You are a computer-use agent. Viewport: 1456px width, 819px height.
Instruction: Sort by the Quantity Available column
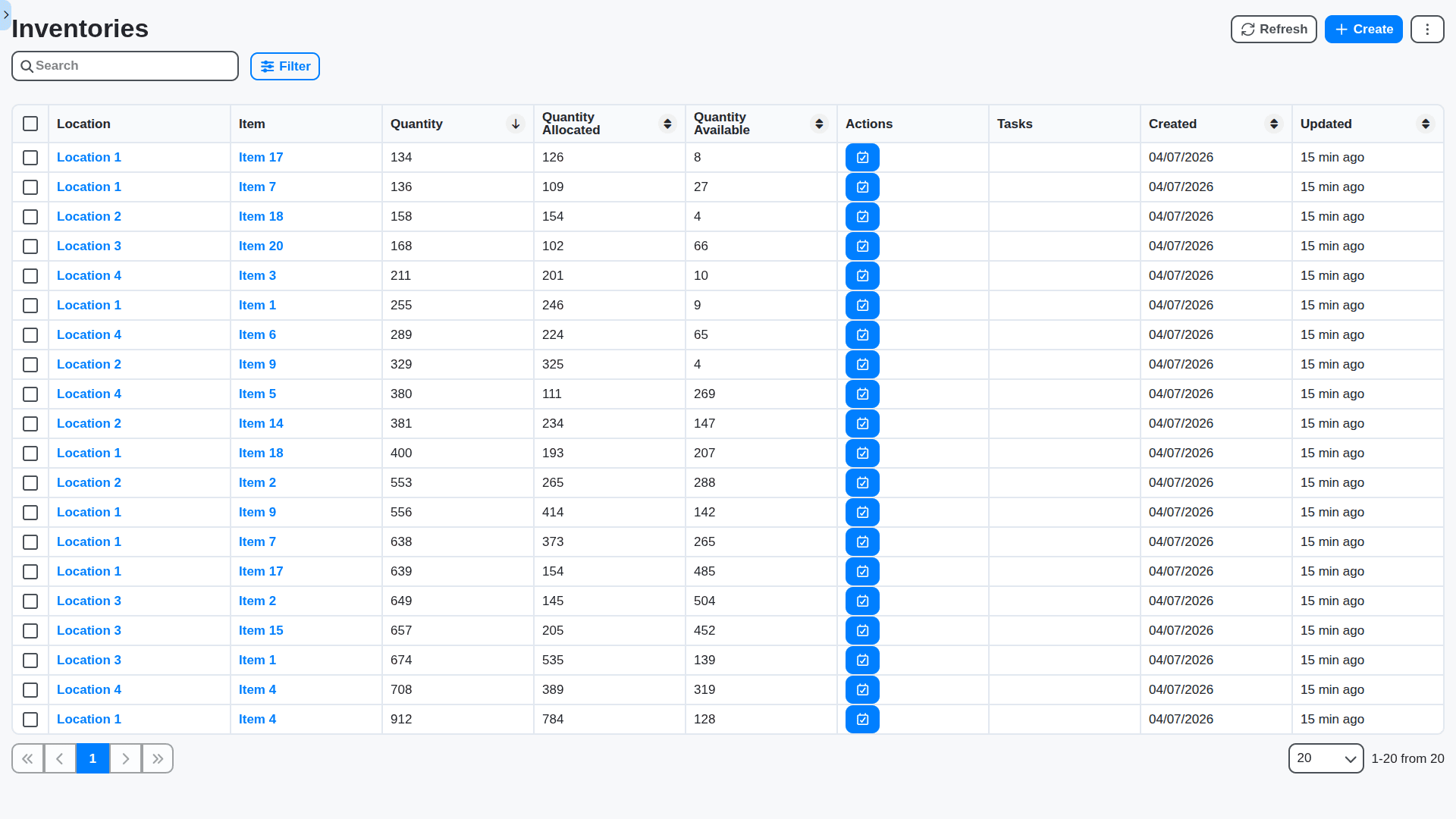(818, 124)
